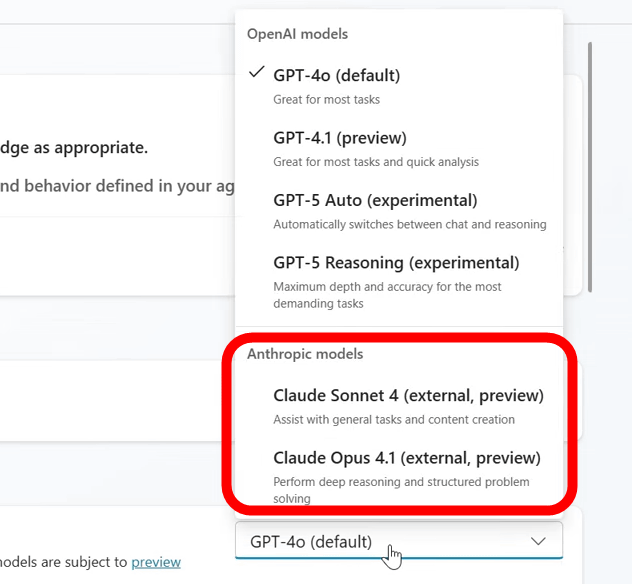
Task: Click "Great for most tasks and quick analysis" text
Action: tap(376, 162)
